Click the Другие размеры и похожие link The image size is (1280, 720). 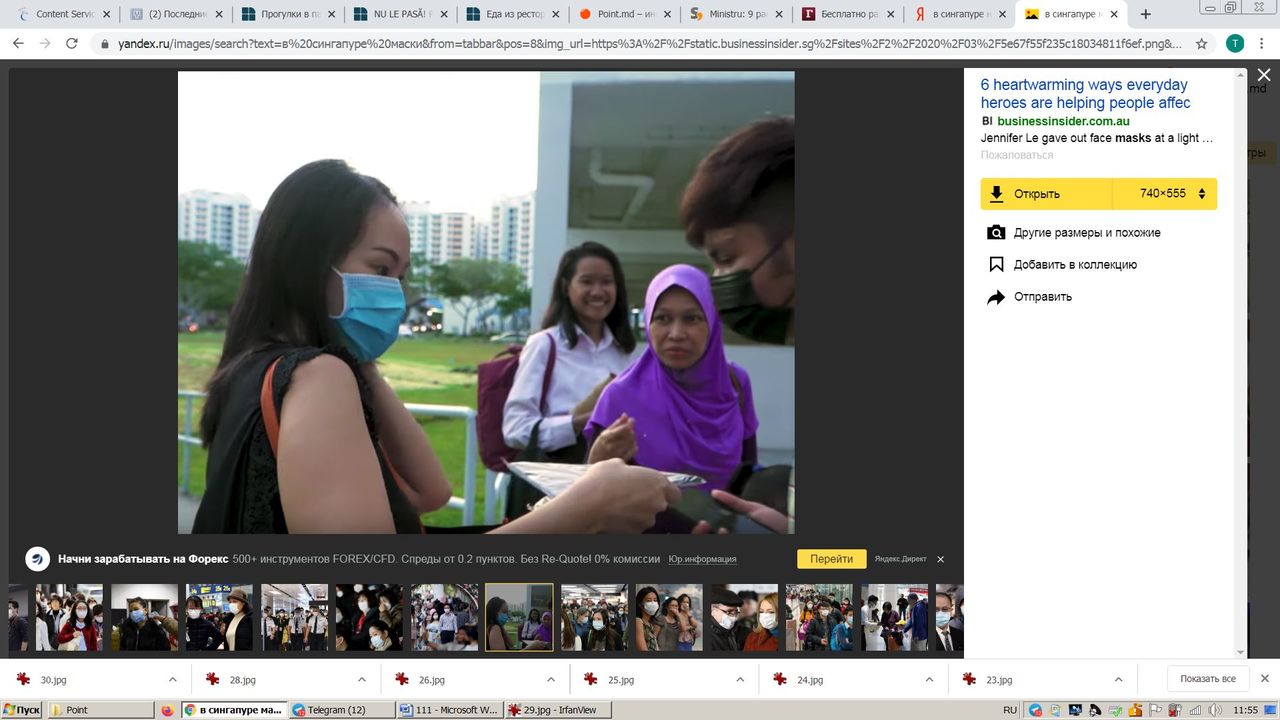pyautogui.click(x=1087, y=233)
